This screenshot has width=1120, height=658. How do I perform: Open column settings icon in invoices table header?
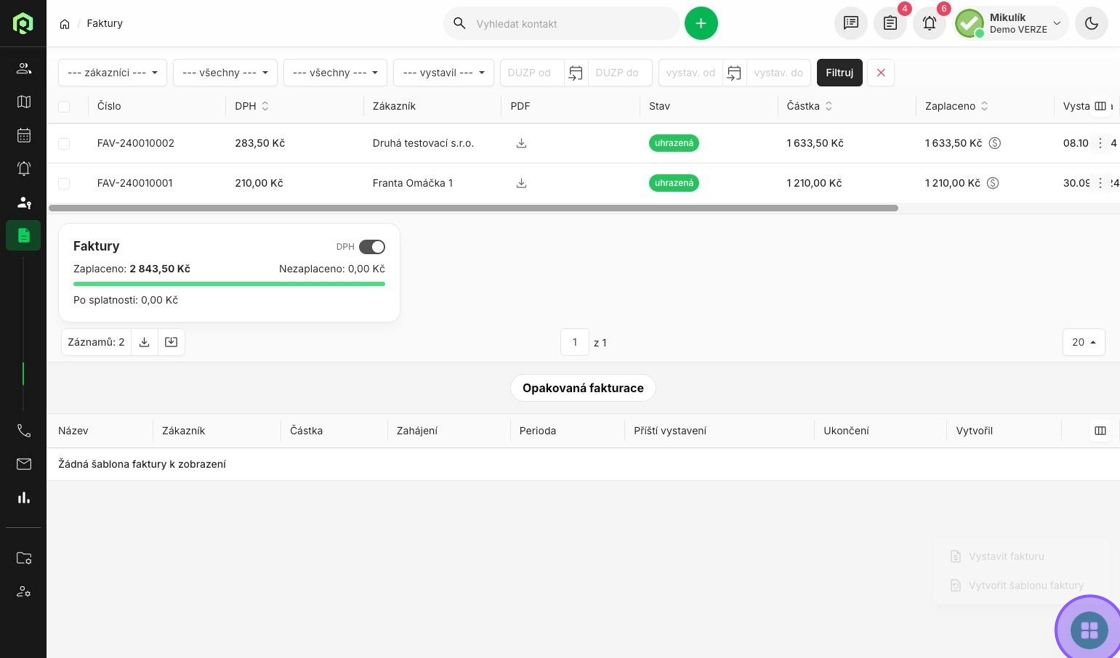coord(1100,106)
